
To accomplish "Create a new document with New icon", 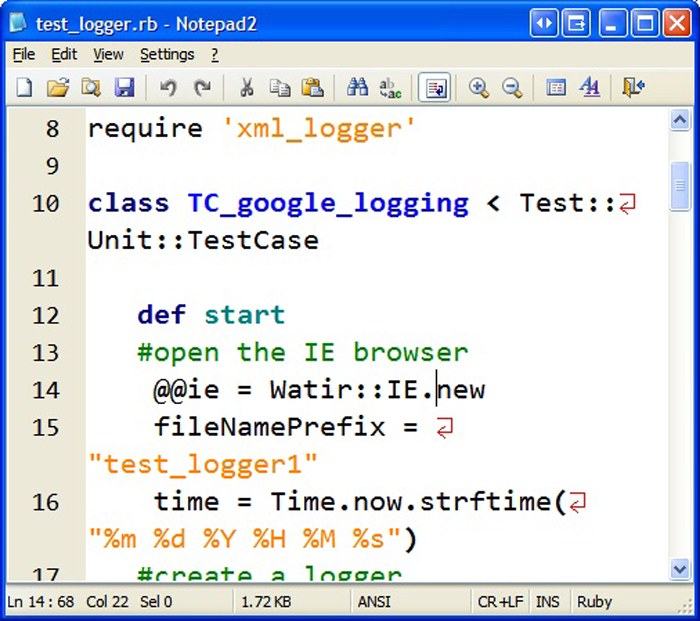I will [25, 87].
